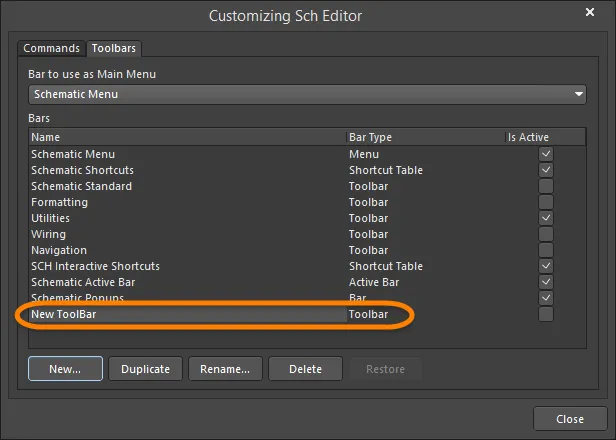The width and height of the screenshot is (616, 440).
Task: Activate the New ToolBar checkbox
Action: [546, 314]
